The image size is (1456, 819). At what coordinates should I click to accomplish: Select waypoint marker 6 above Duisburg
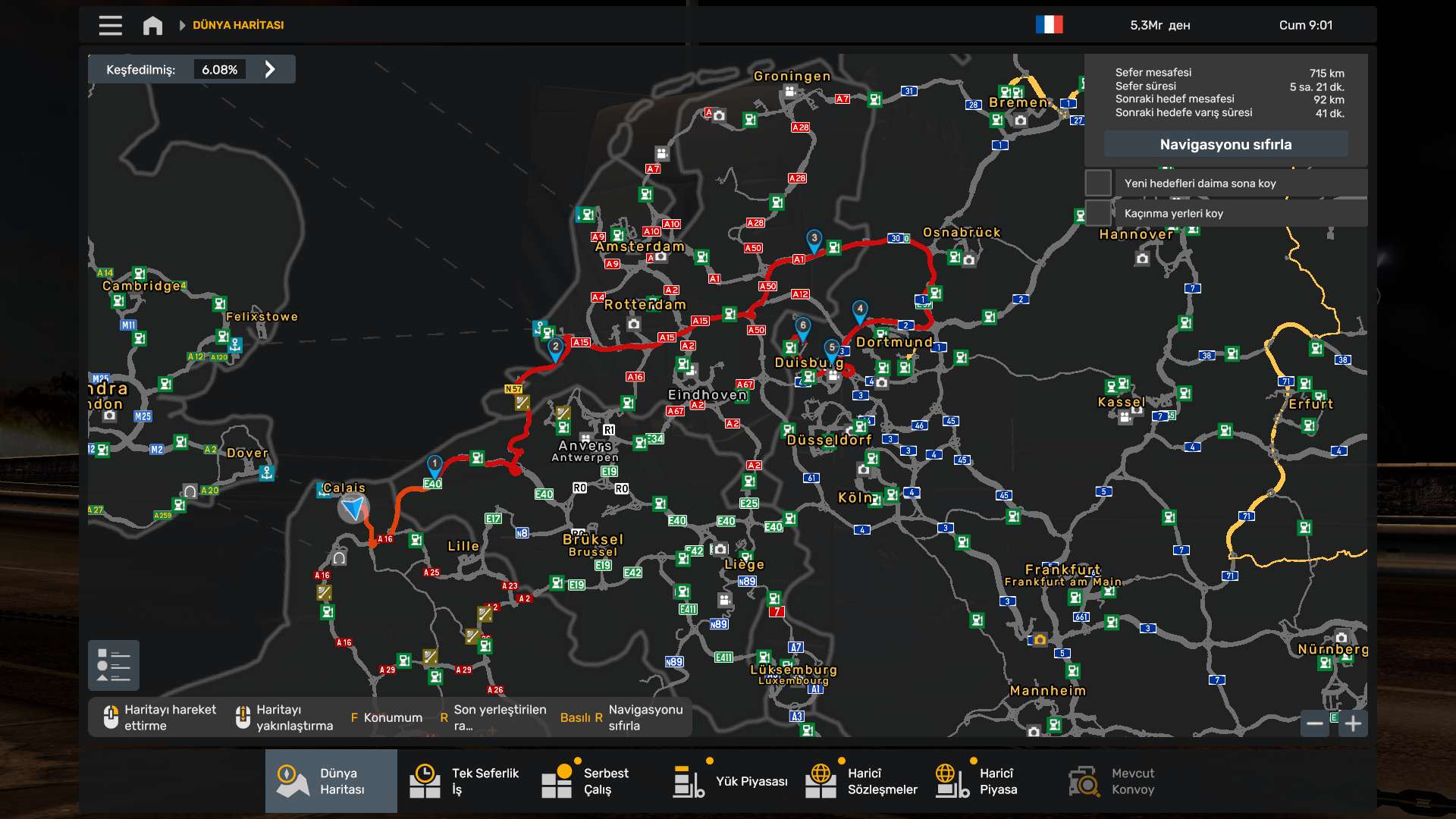(803, 328)
